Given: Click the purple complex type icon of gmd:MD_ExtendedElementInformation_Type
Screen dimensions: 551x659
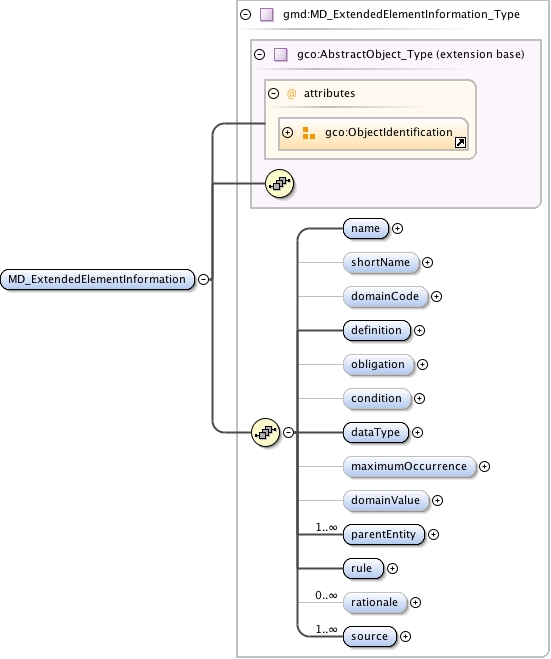Looking at the screenshot, I should (267, 15).
